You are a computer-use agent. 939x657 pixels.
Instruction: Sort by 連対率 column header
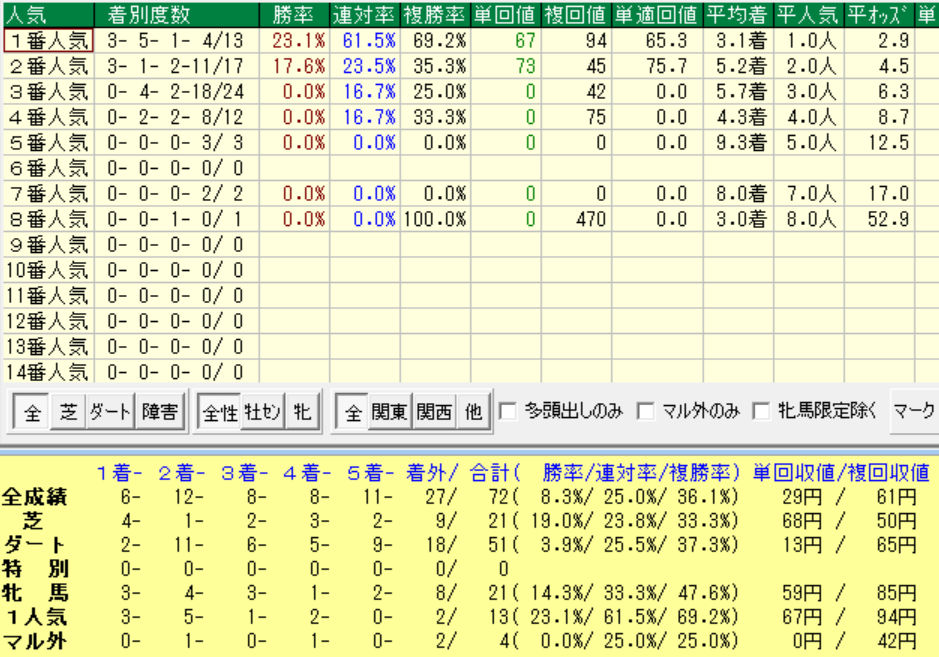pos(365,15)
